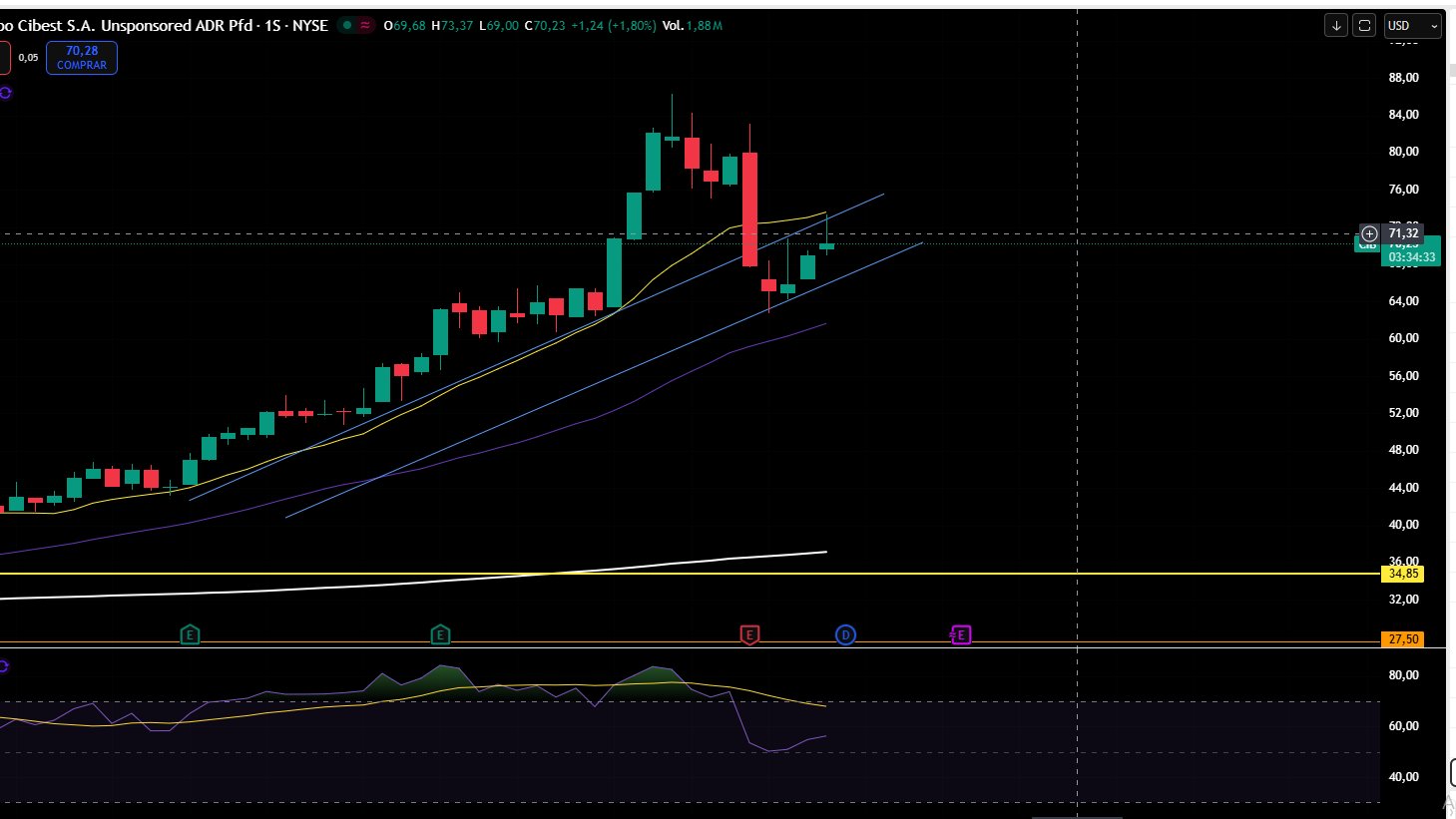Screen dimensions: 1456x819
Task: Open the USD currency dropdown
Action: coord(1413,26)
